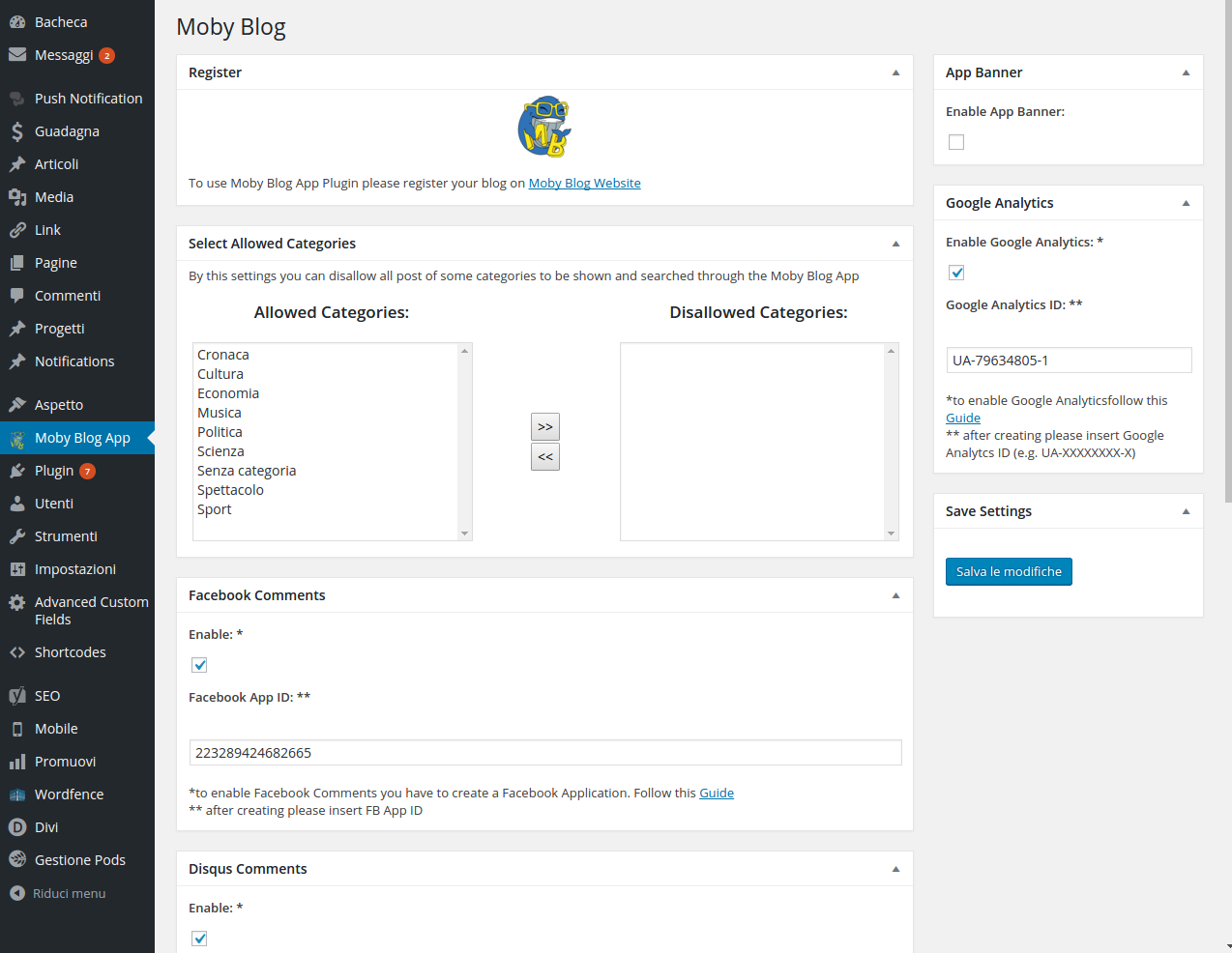Image resolution: width=1232 pixels, height=953 pixels.
Task: Collapse the Disqus Comments panel
Action: click(895, 869)
